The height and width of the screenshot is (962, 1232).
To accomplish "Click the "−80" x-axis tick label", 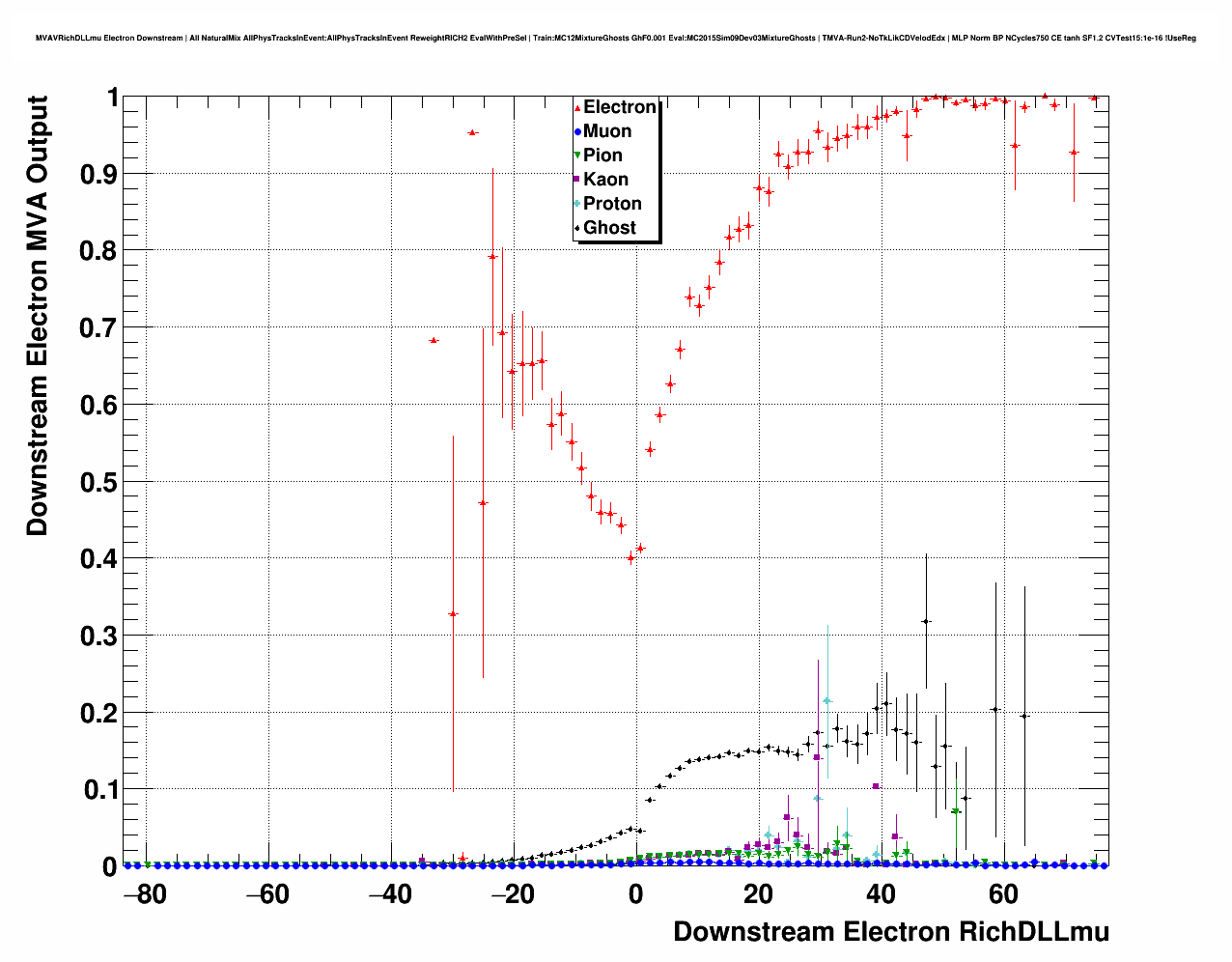I will (145, 895).
